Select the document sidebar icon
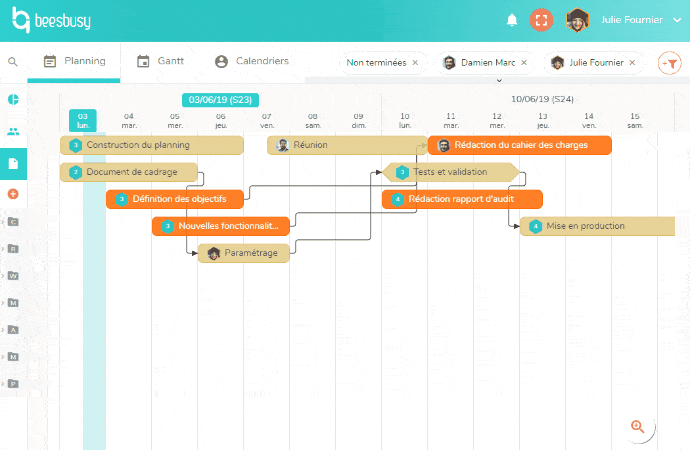 13,164
